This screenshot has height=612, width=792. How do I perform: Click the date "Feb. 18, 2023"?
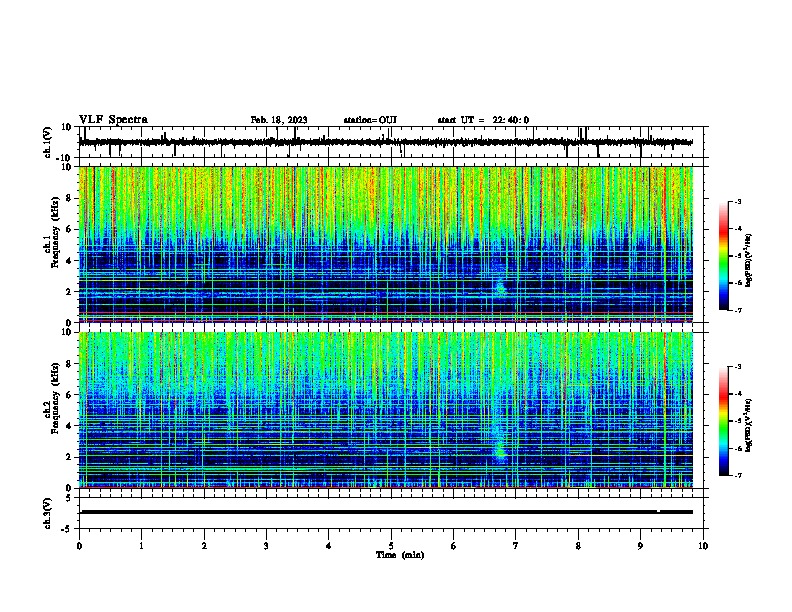279,120
